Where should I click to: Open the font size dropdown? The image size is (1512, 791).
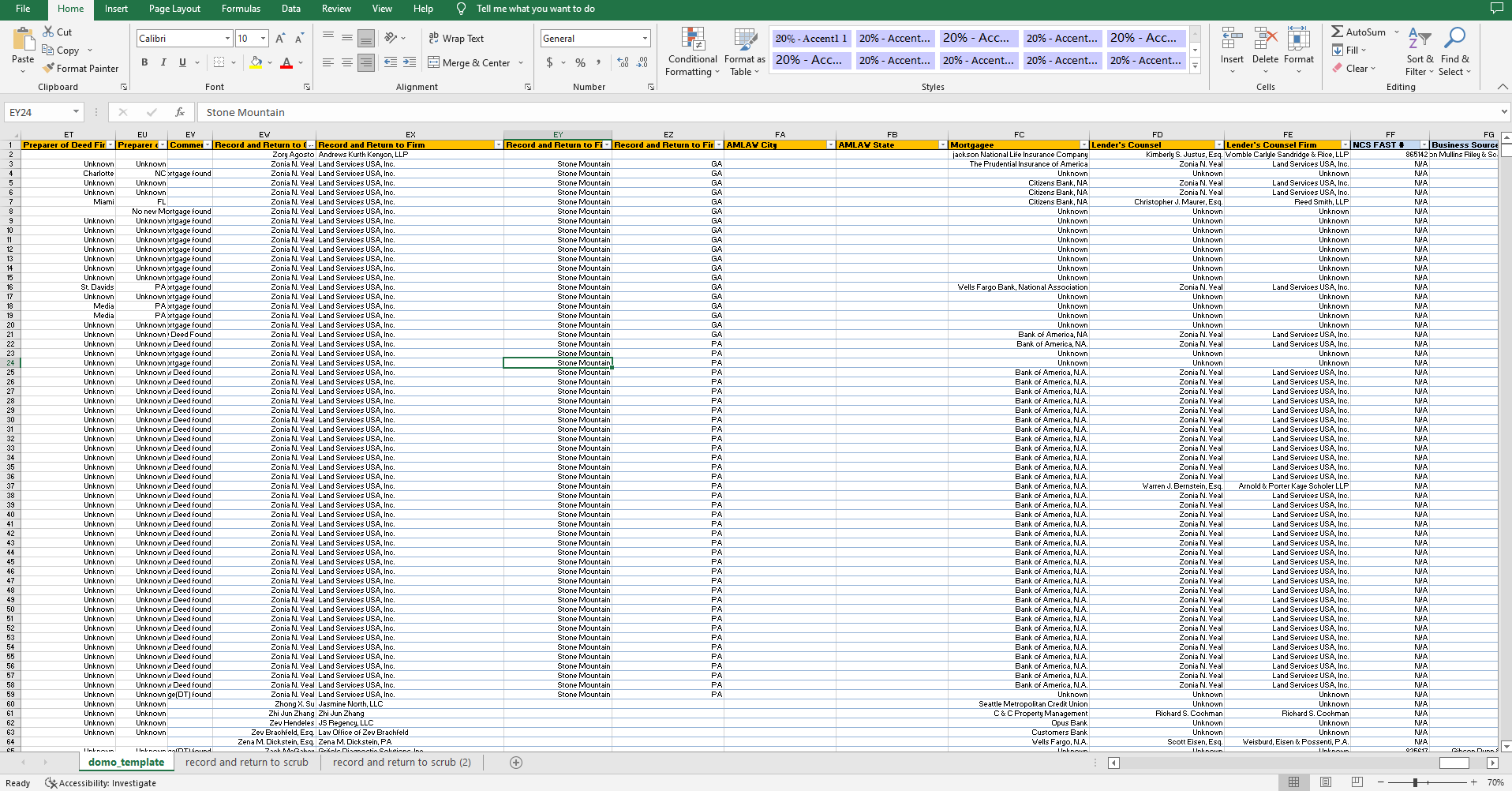263,38
